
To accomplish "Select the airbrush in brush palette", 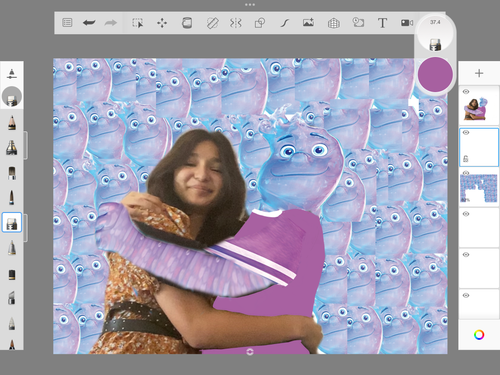I will click(x=12, y=148).
